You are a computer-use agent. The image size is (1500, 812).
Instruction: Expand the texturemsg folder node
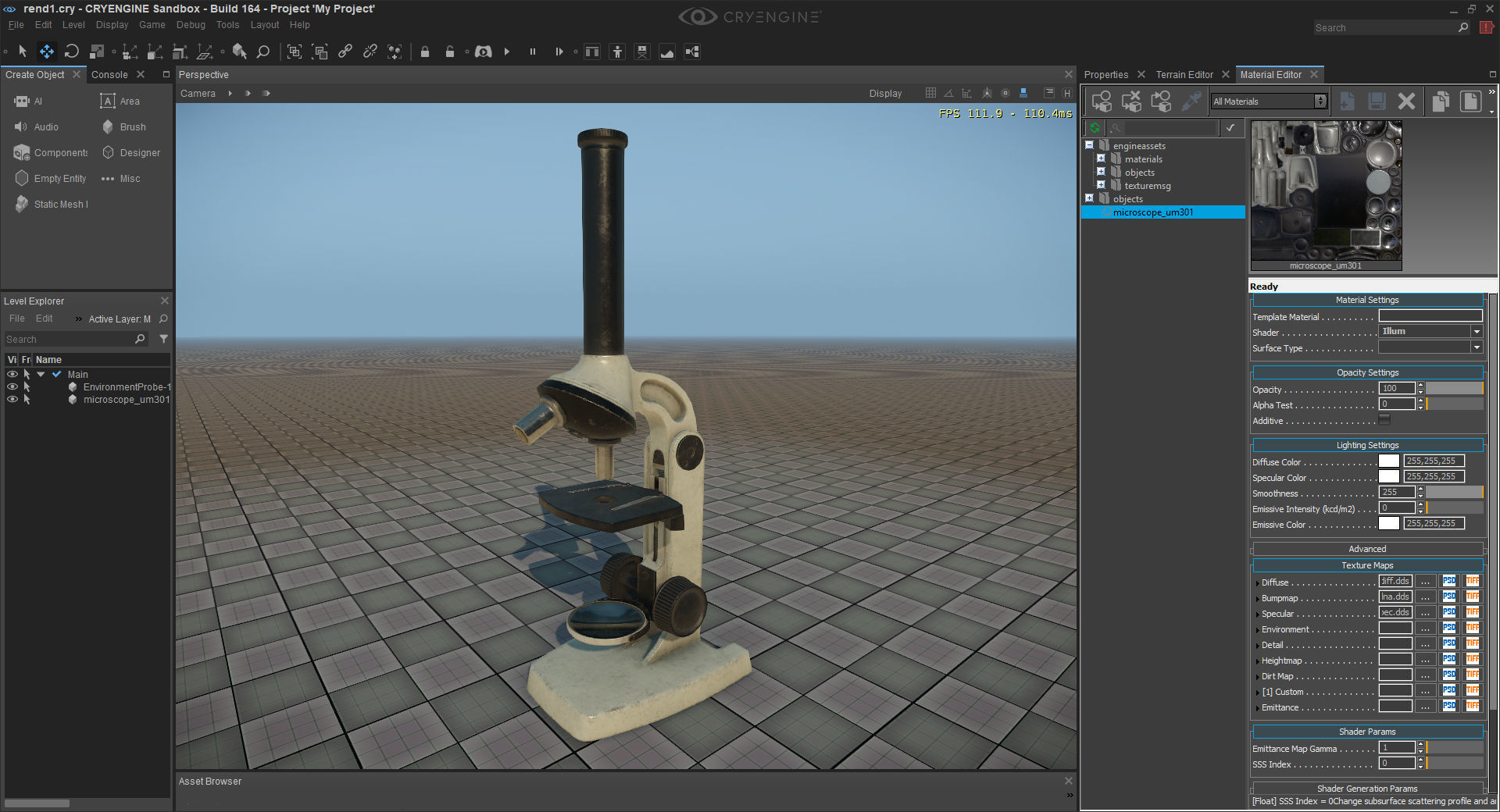(1101, 185)
